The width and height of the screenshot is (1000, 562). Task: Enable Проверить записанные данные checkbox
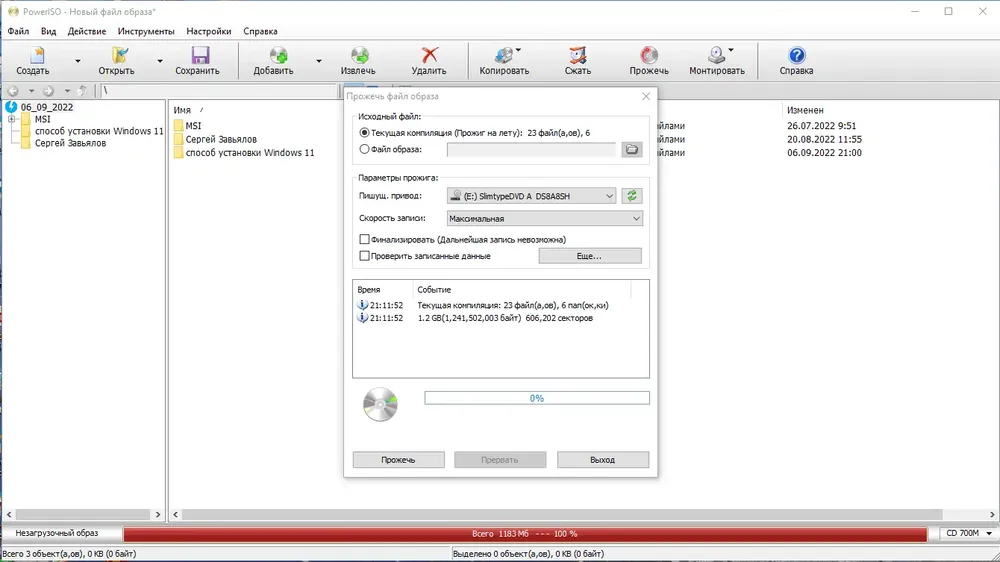click(x=364, y=256)
